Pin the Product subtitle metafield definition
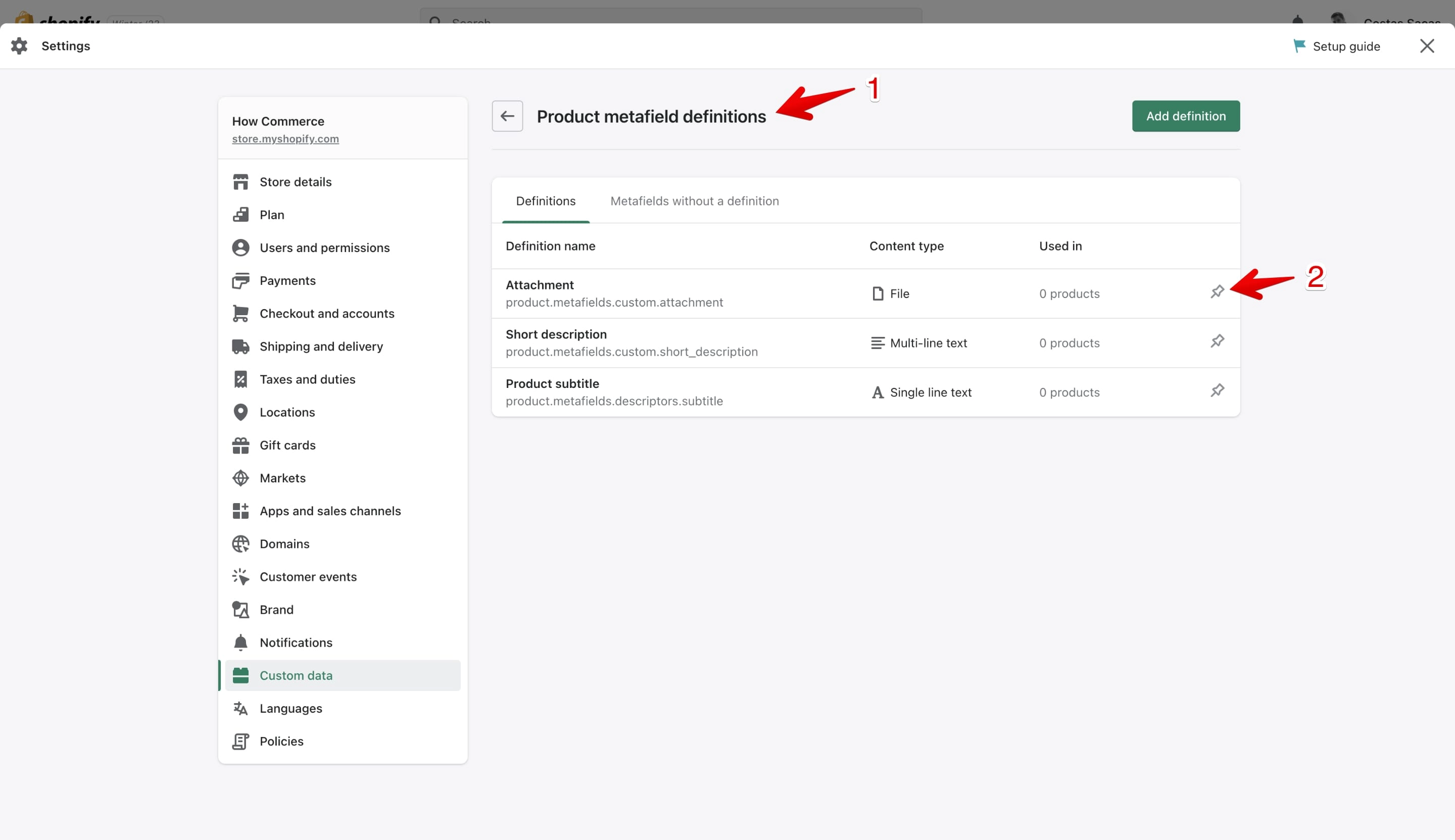This screenshot has height=840, width=1455. pos(1218,390)
